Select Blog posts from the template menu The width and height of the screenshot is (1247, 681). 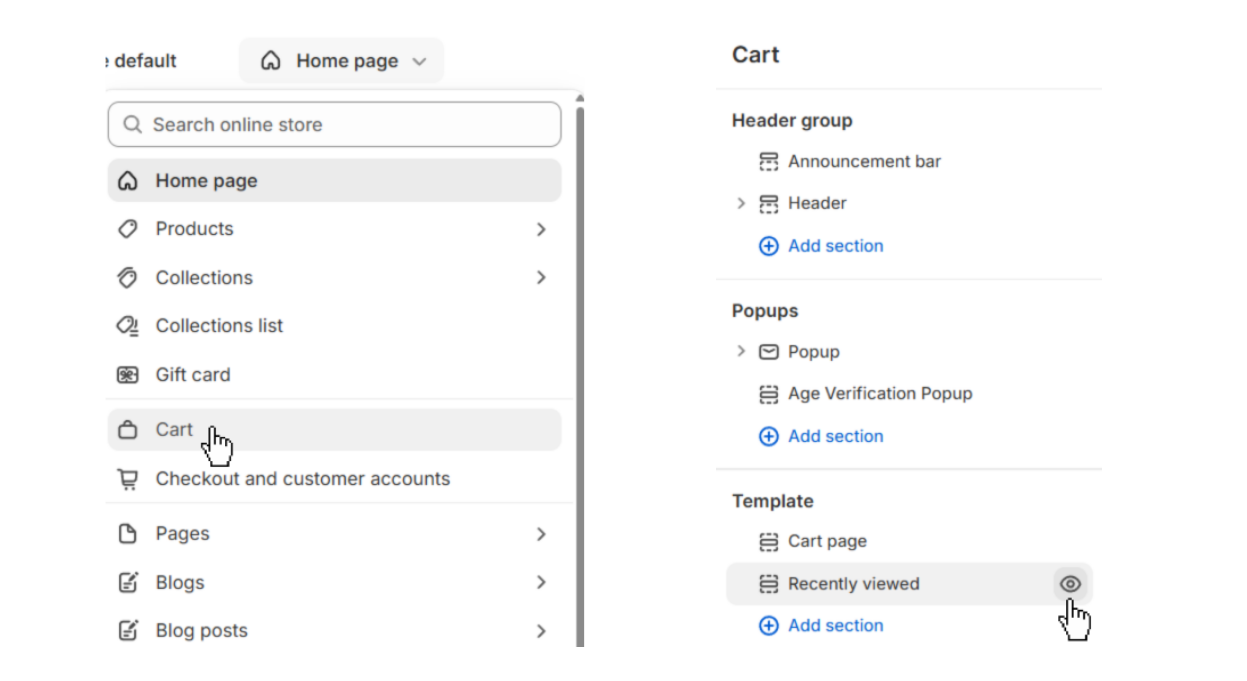[x=202, y=630]
